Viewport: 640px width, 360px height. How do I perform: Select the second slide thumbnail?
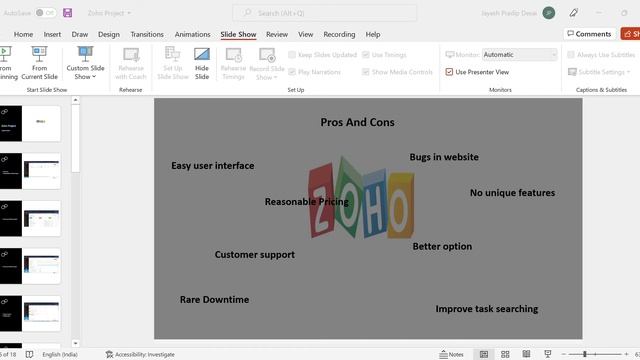(30, 171)
